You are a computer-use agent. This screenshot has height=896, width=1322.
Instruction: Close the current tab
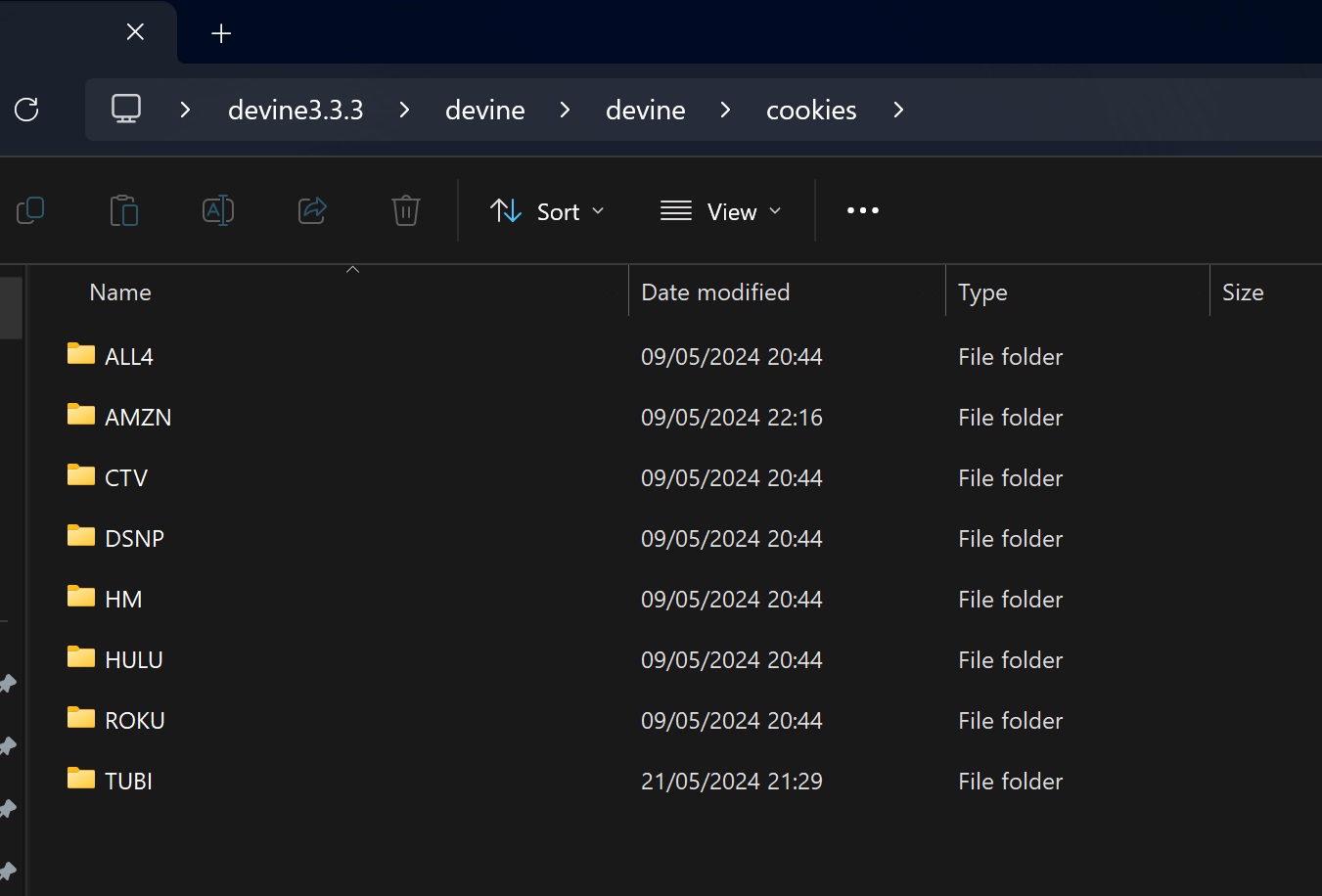pyautogui.click(x=136, y=32)
